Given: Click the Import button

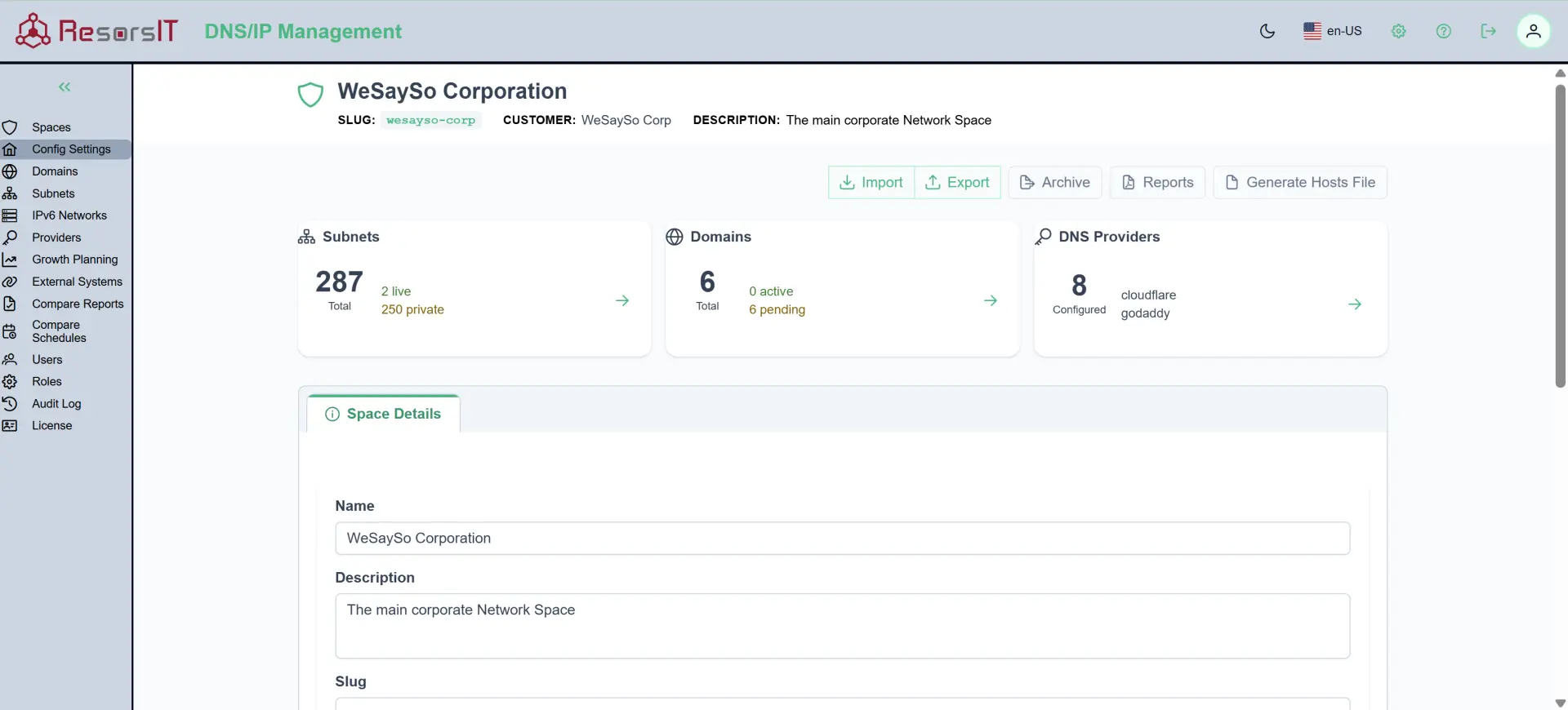Looking at the screenshot, I should (871, 182).
